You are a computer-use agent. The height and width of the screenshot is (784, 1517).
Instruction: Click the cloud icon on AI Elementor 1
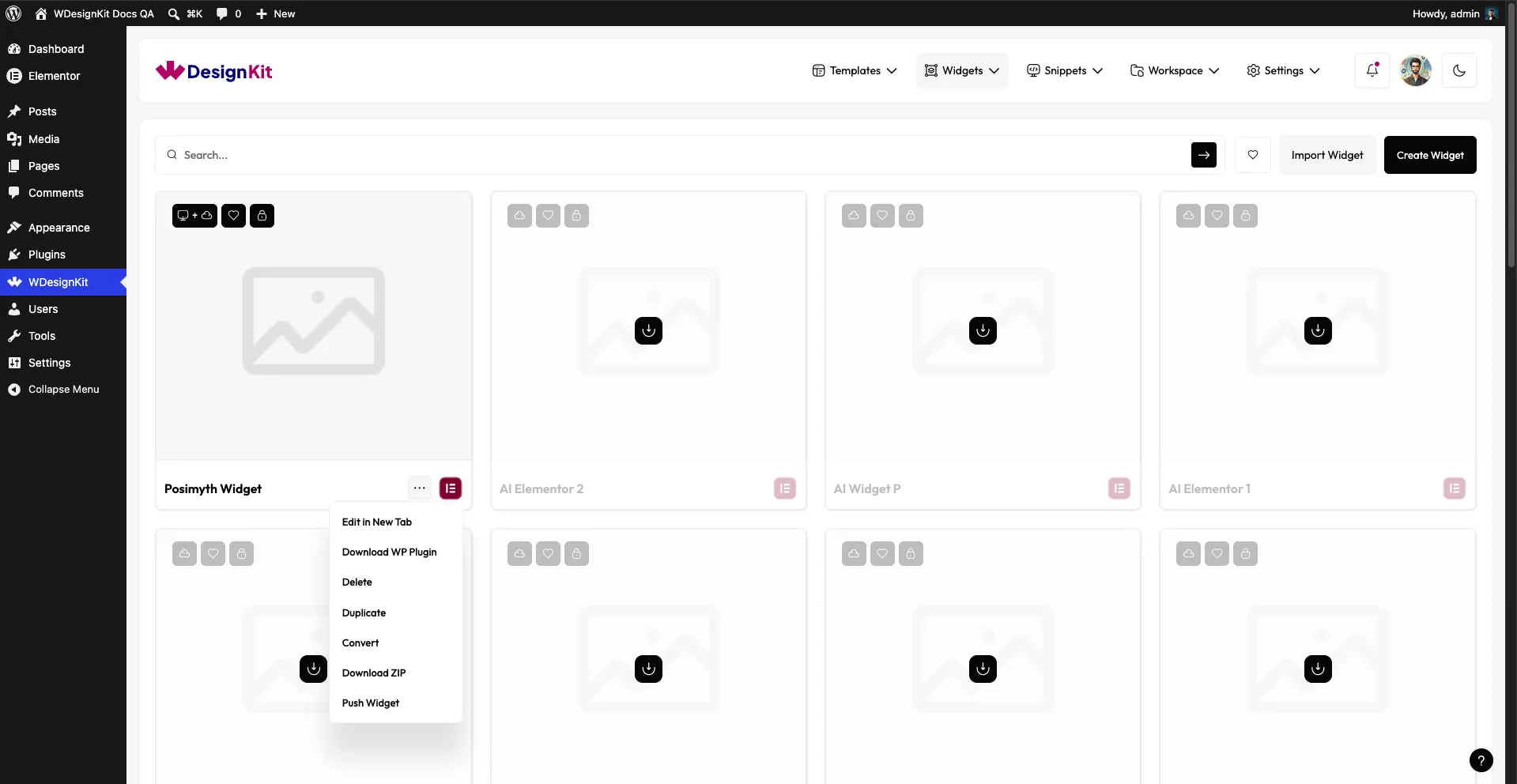click(x=1189, y=216)
